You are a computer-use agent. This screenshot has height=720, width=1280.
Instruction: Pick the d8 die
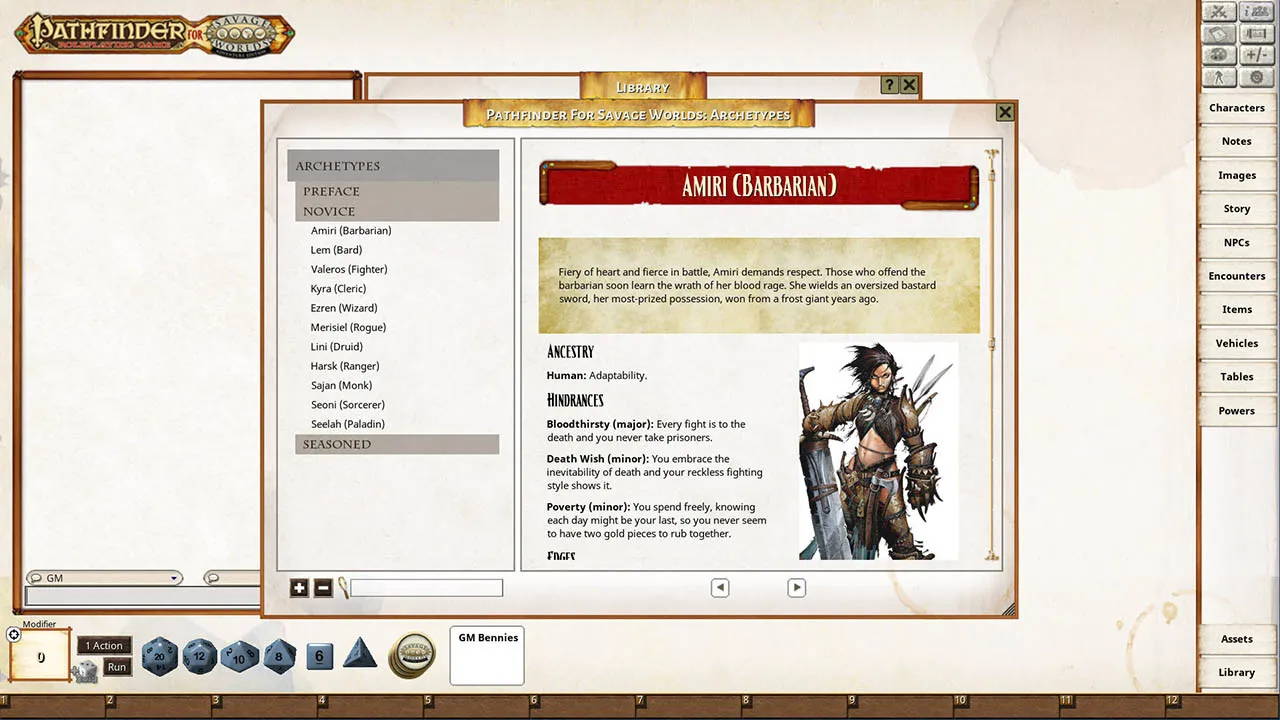(279, 657)
